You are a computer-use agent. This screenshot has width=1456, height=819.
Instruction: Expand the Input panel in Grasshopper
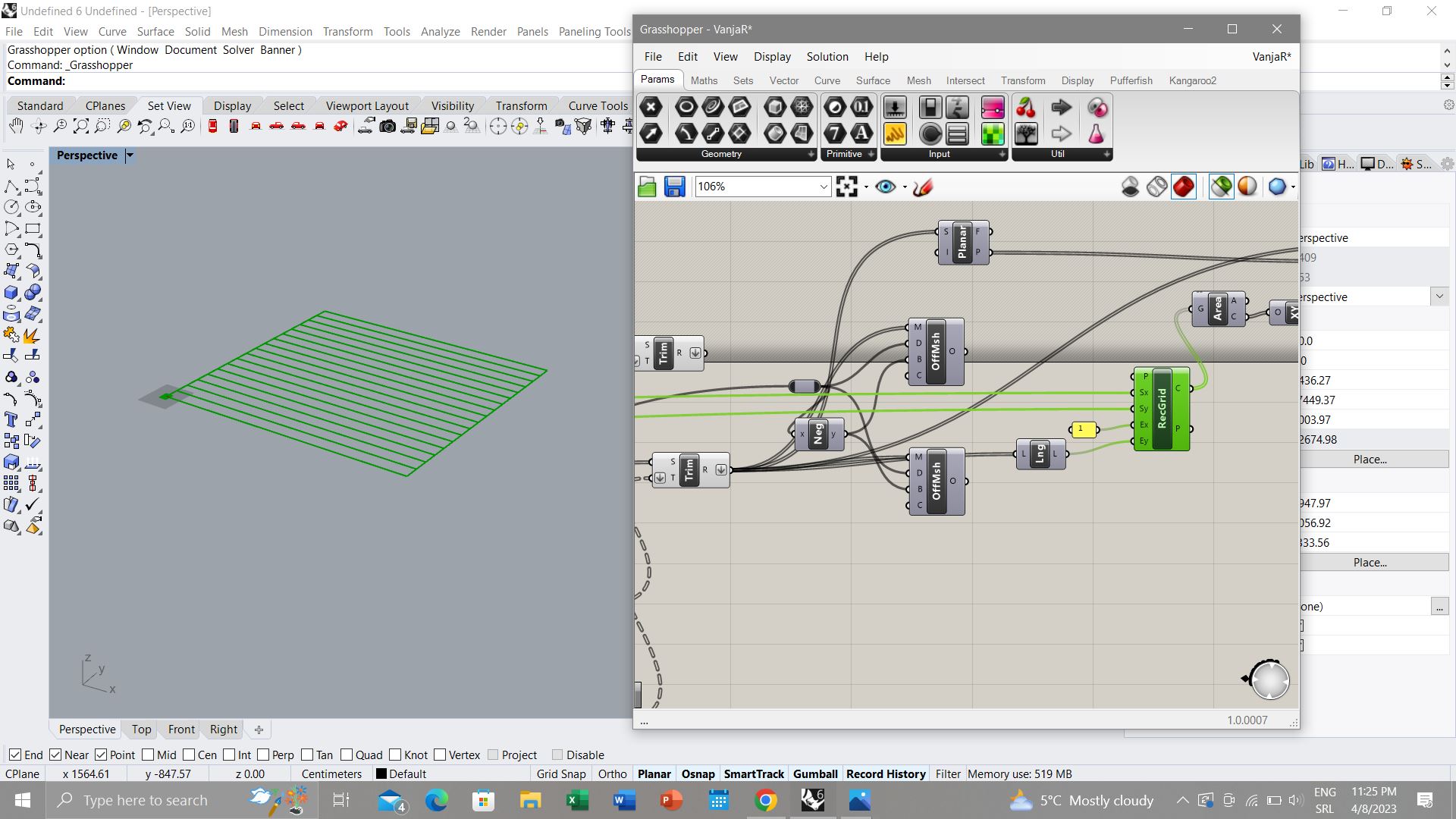coord(1002,154)
